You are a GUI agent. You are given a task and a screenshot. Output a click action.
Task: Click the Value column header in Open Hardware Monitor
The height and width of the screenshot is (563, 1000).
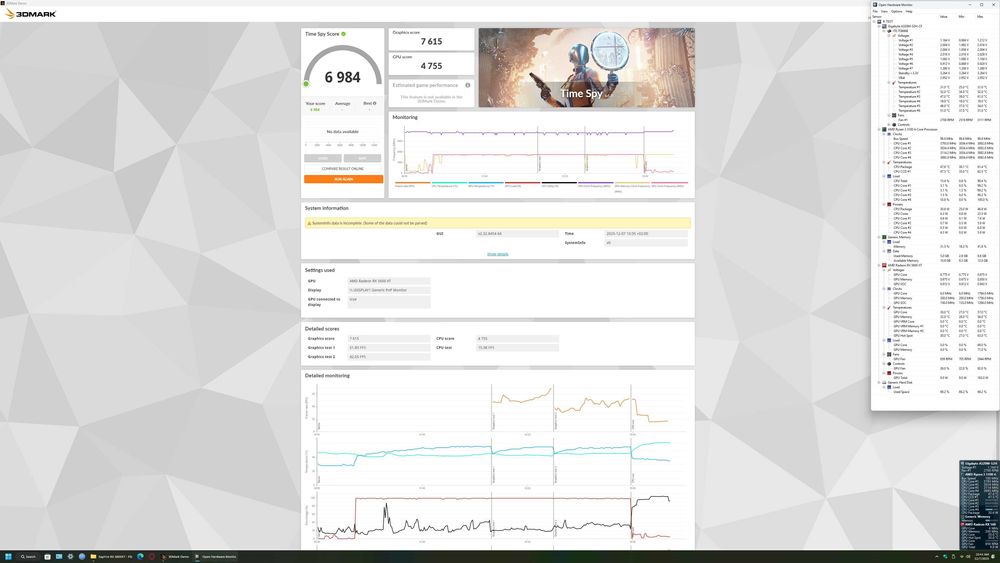click(943, 17)
